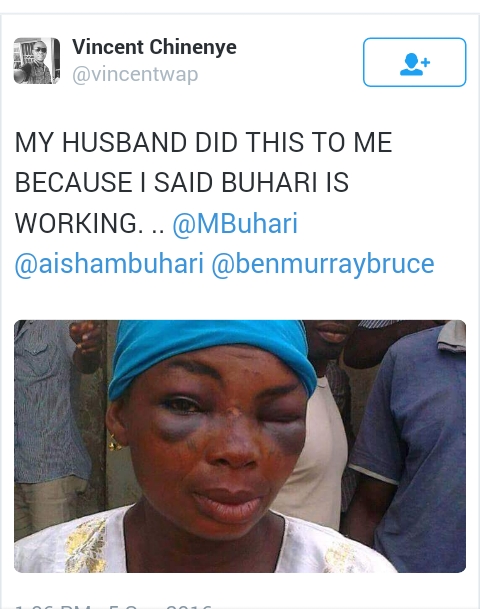The width and height of the screenshot is (480, 609).
Task: Click the 'WORKING. ..' text before the mentions
Action: point(90,223)
